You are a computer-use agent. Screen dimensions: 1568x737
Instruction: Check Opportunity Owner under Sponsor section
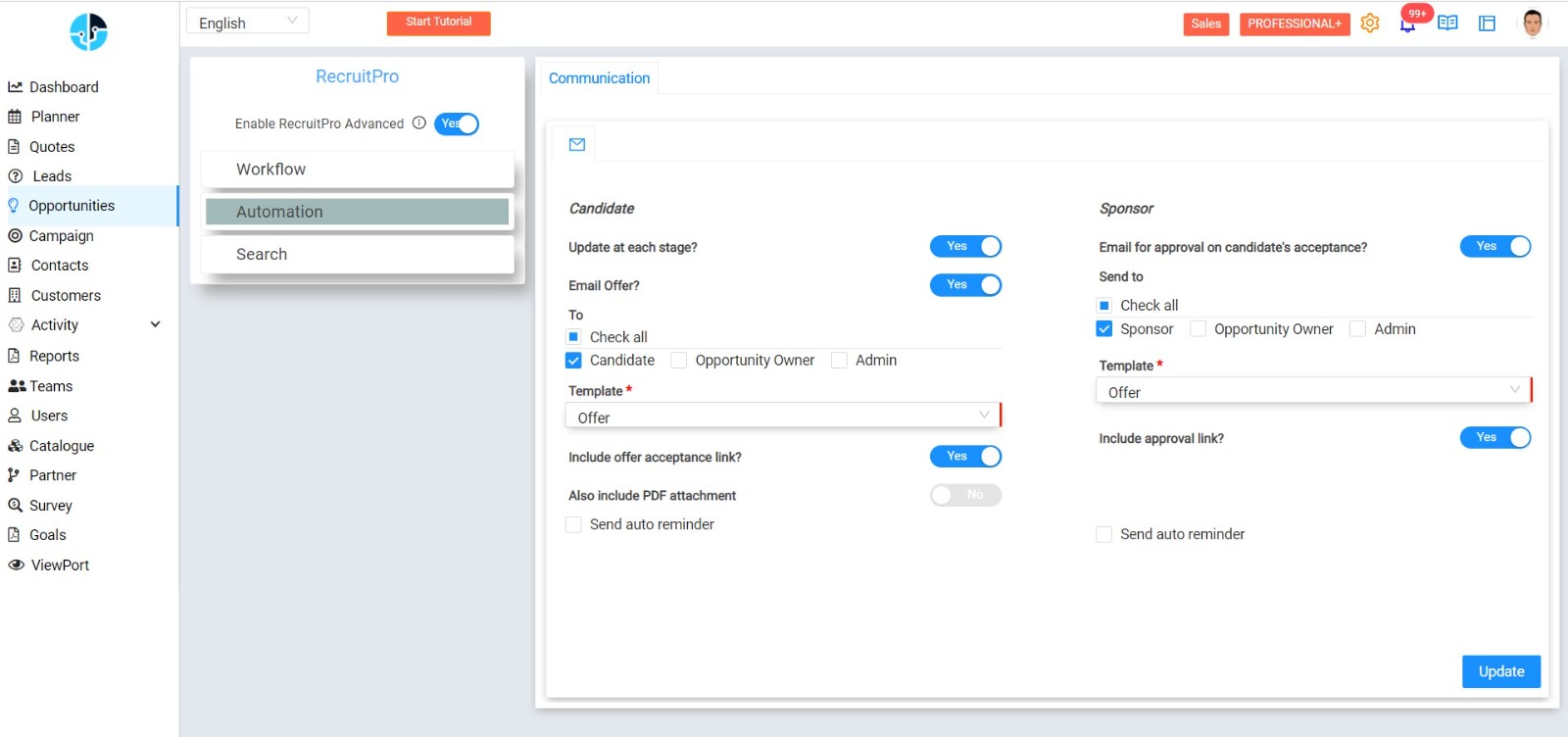(1198, 329)
